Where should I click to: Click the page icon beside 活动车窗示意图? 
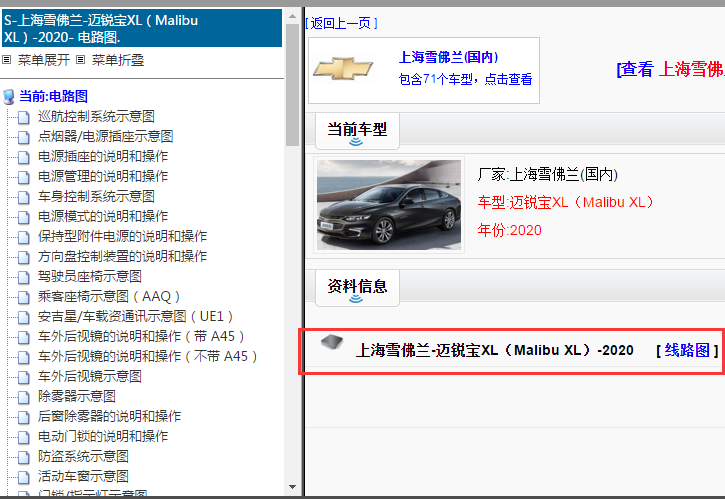click(x=24, y=477)
